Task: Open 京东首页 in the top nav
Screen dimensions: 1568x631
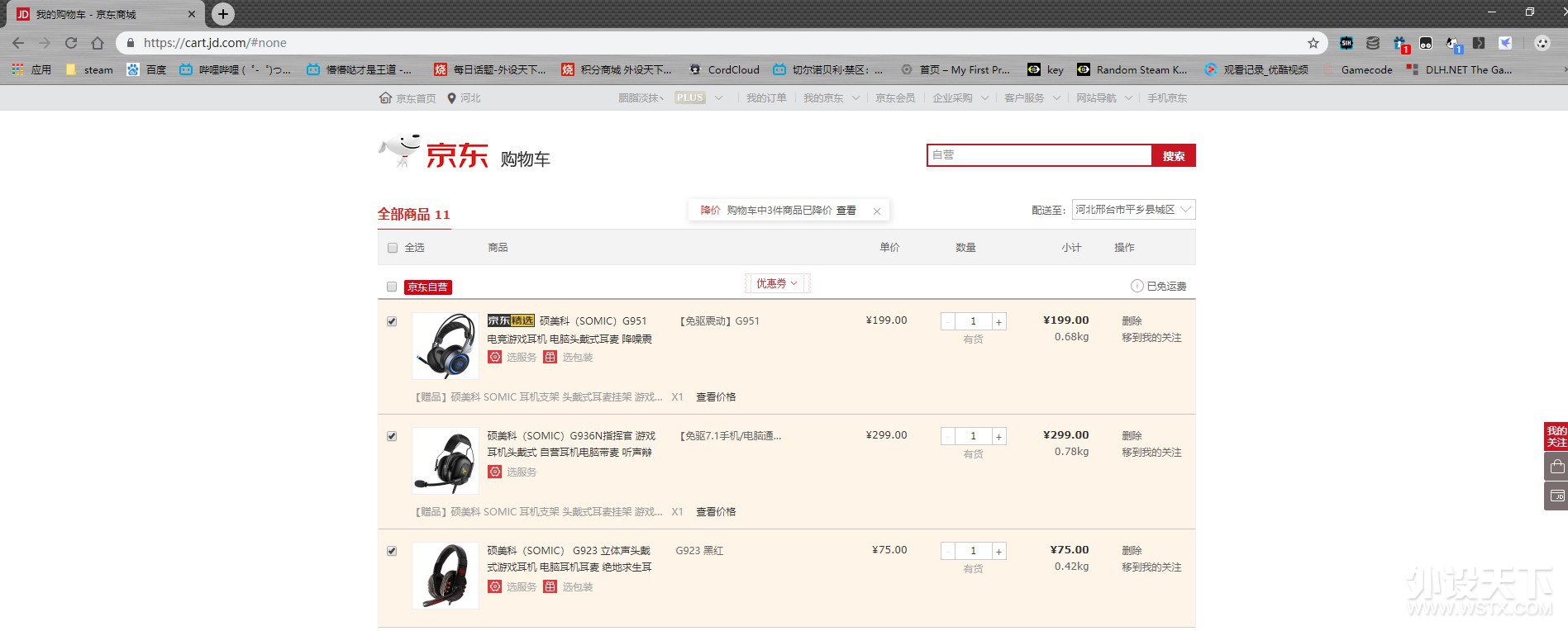Action: click(407, 98)
